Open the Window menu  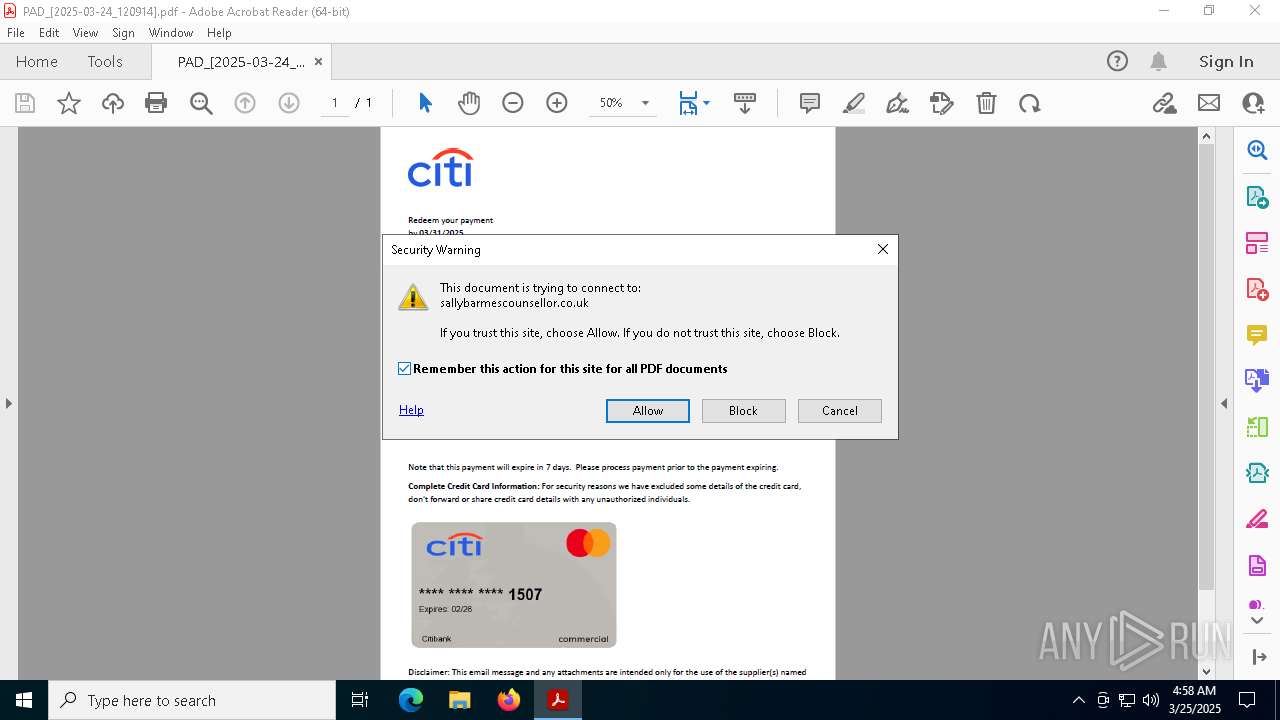pos(171,33)
